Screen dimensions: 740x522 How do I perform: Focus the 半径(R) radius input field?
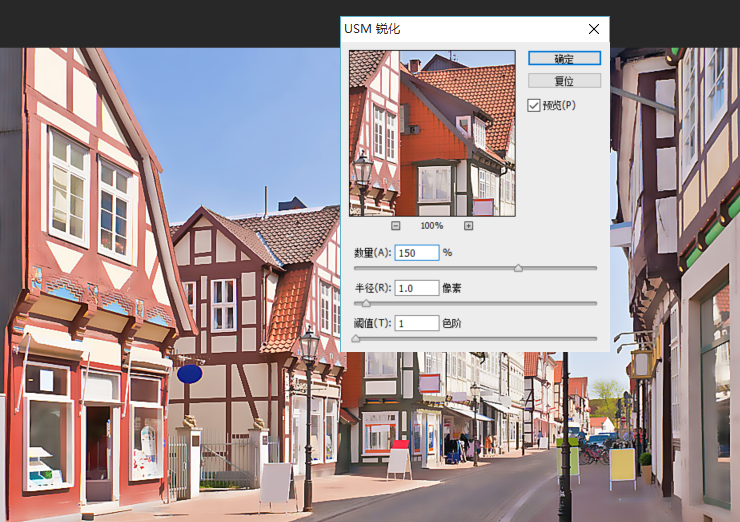(416, 288)
